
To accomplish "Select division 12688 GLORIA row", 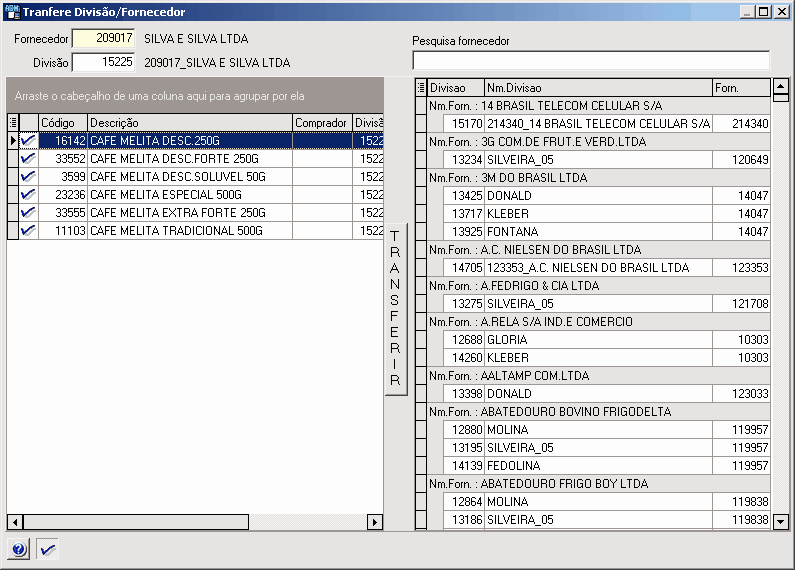I will click(607, 340).
